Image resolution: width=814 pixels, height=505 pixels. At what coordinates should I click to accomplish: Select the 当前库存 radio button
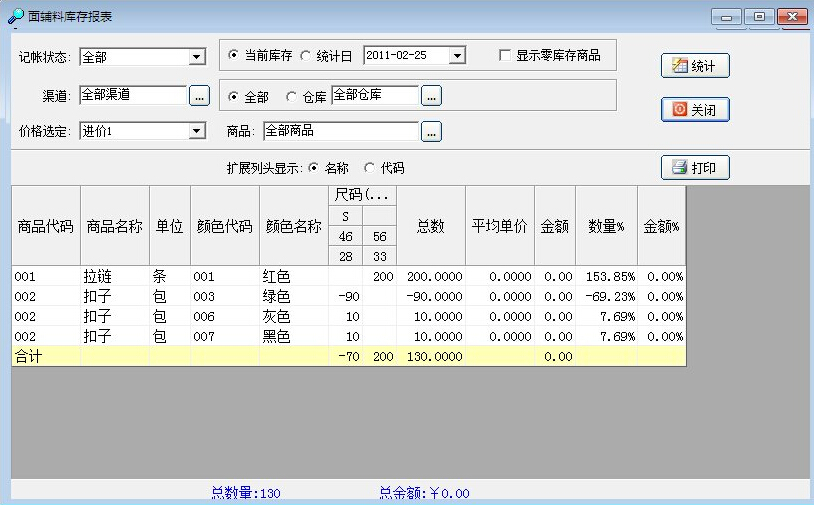(x=234, y=56)
